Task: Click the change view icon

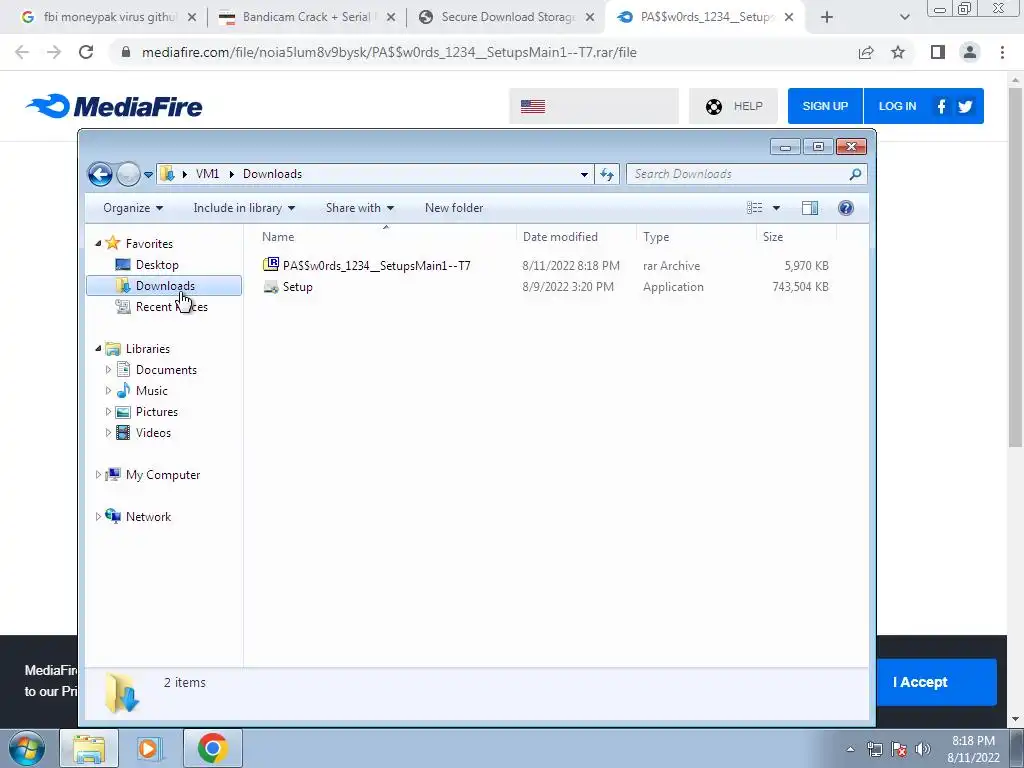Action: [754, 208]
